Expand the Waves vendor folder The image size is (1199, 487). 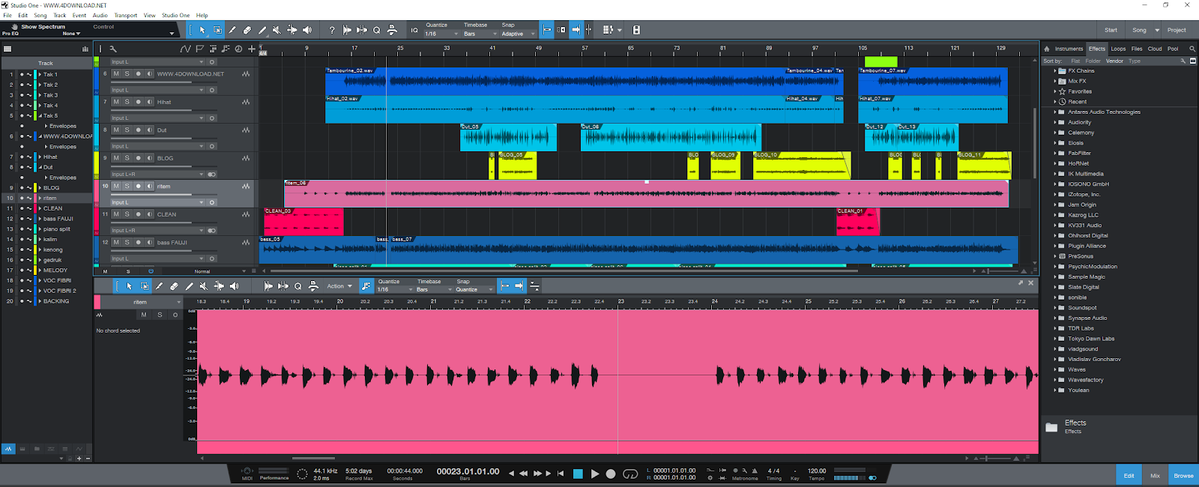coord(1054,369)
